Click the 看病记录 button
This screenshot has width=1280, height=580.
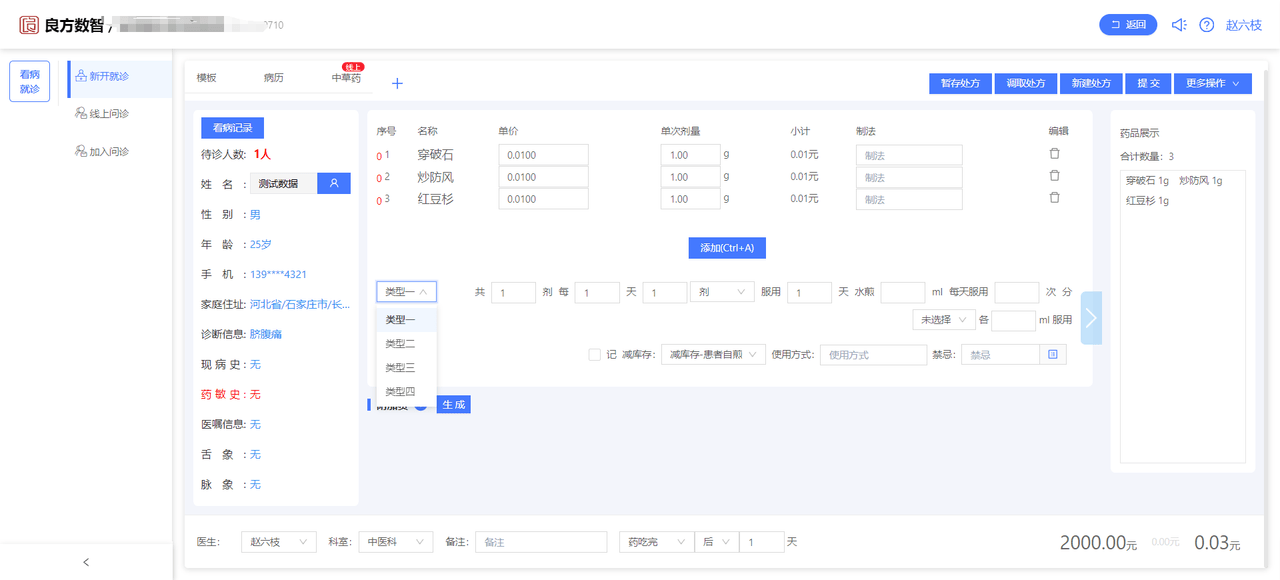tap(232, 128)
